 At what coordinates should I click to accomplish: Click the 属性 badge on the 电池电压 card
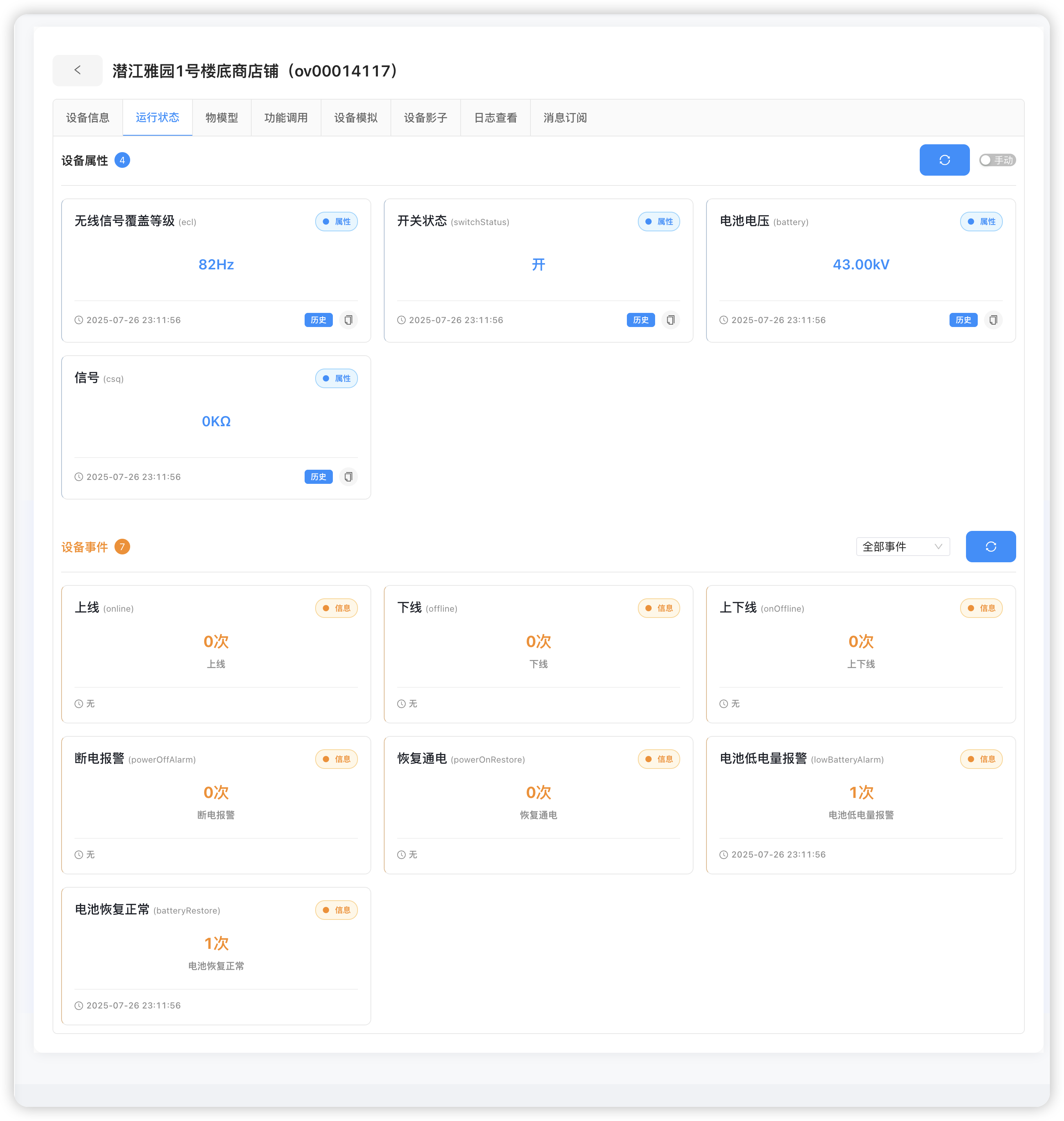(x=981, y=221)
